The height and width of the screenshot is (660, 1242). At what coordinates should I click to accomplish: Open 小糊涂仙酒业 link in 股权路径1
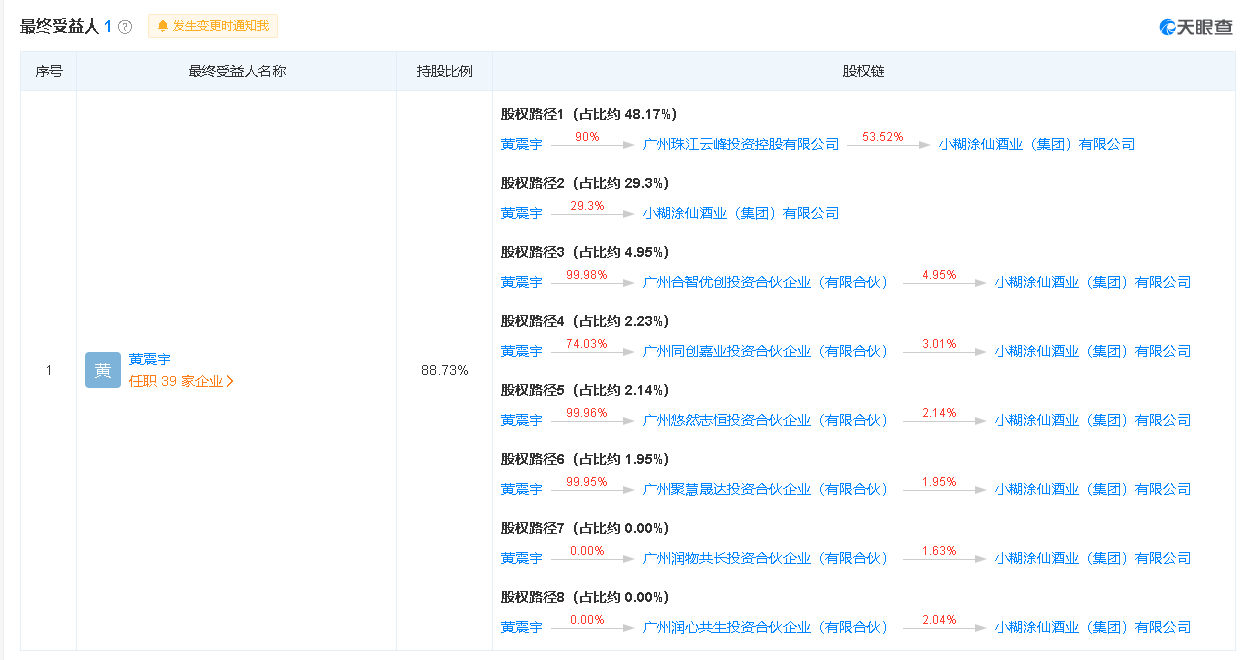(x=1037, y=144)
